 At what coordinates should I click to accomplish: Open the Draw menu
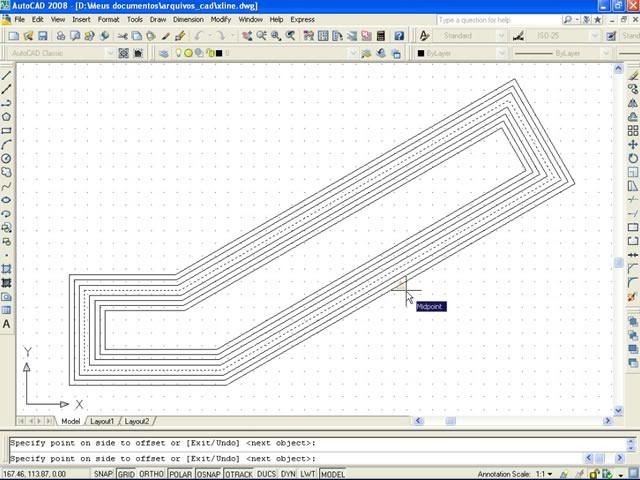pyautogui.click(x=158, y=19)
